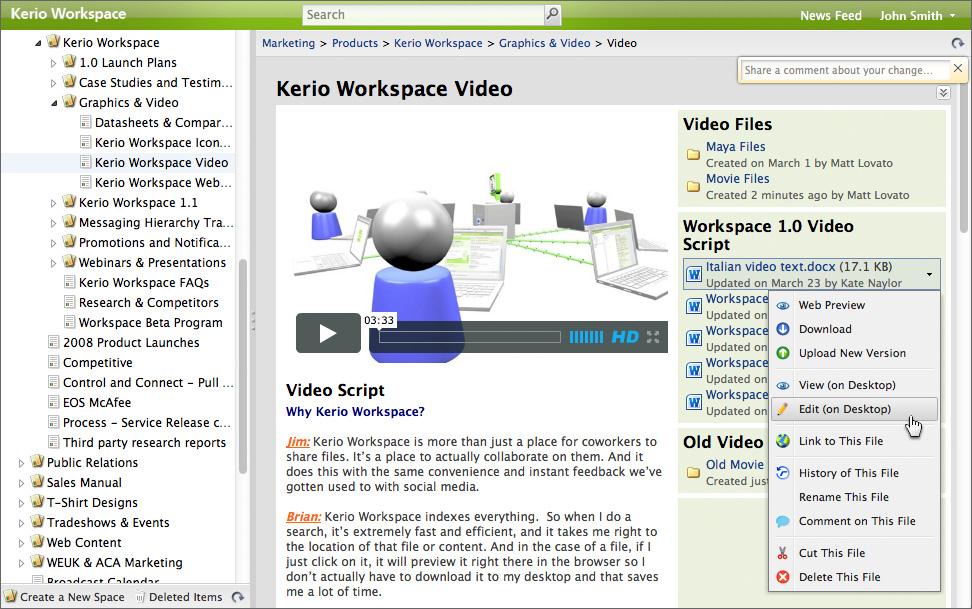Open the Maya Files folder link
The height and width of the screenshot is (609, 972).
[735, 147]
